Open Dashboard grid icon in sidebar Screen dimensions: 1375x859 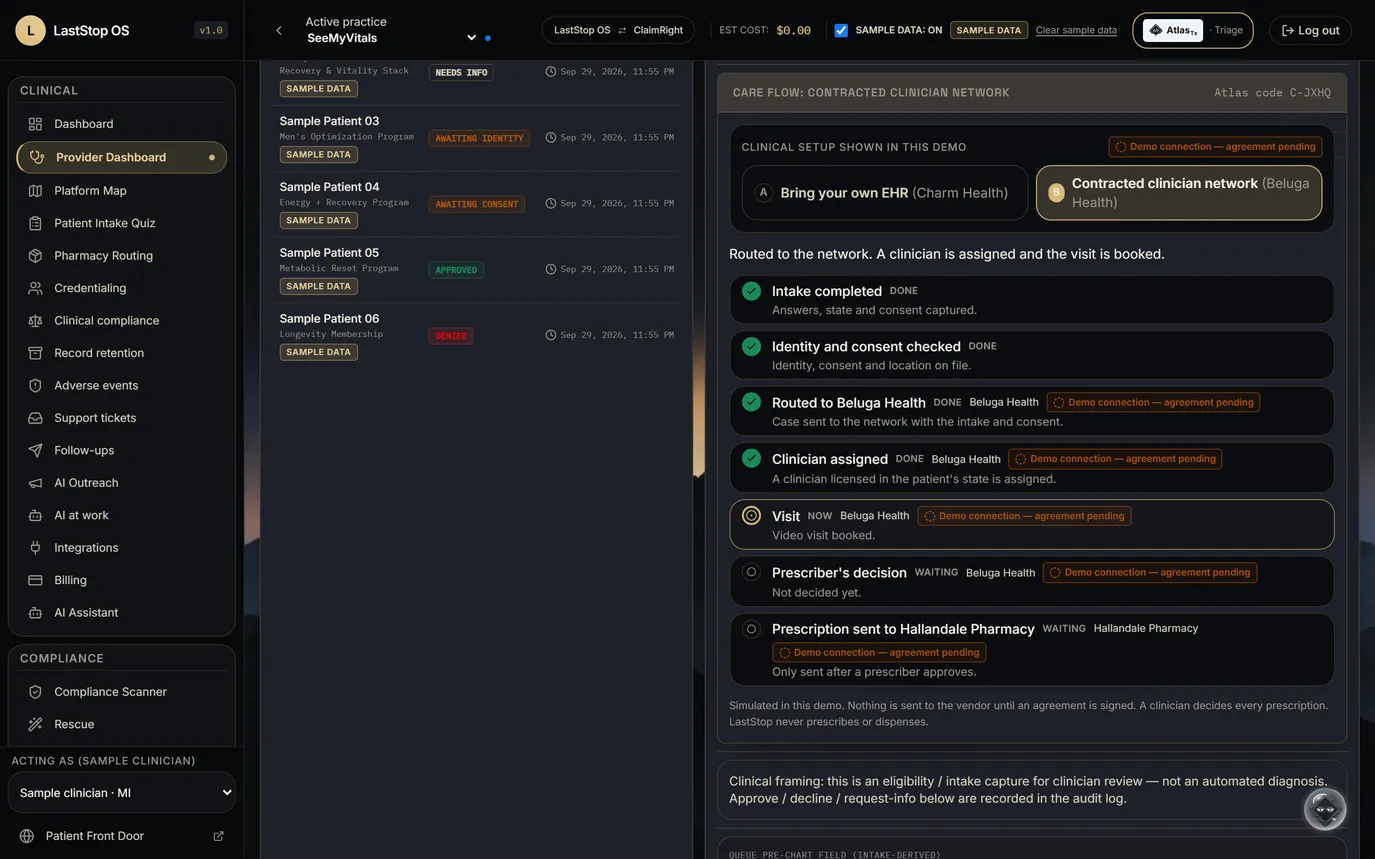point(35,124)
